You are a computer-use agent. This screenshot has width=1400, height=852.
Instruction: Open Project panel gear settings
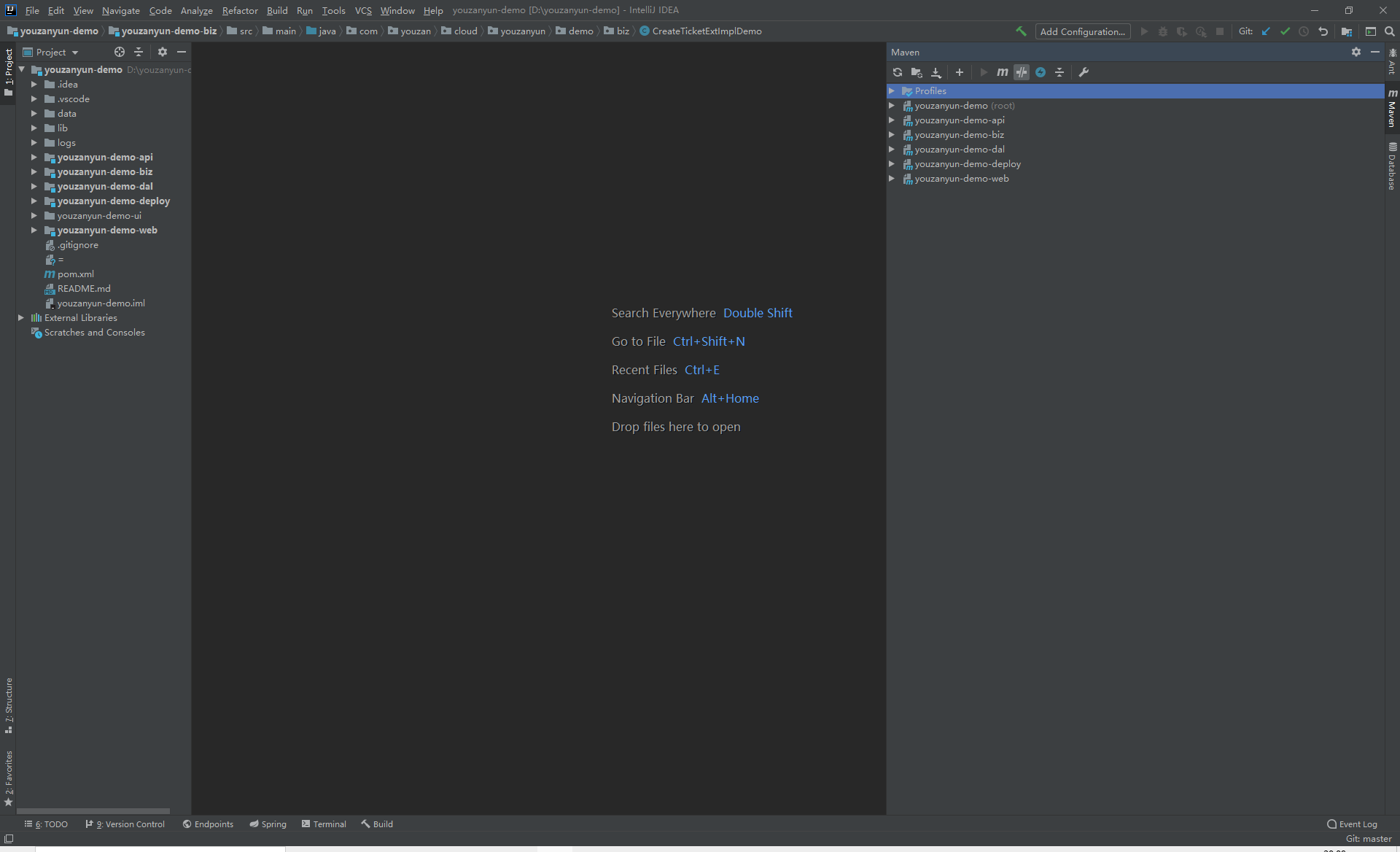[x=163, y=52]
